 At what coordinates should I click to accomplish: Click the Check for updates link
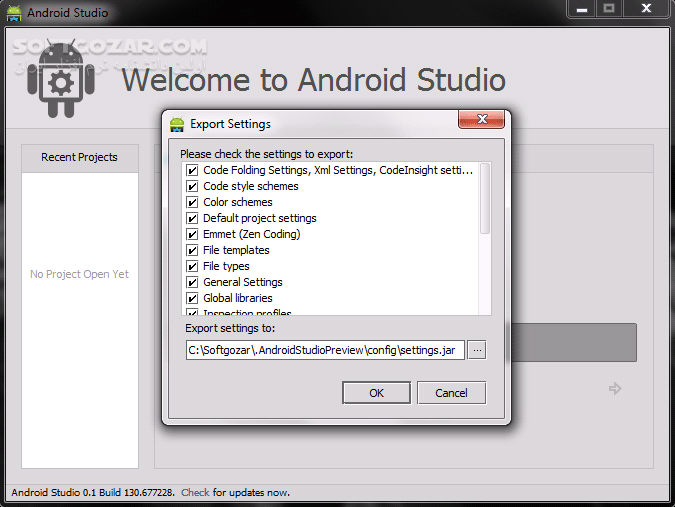[x=195, y=492]
